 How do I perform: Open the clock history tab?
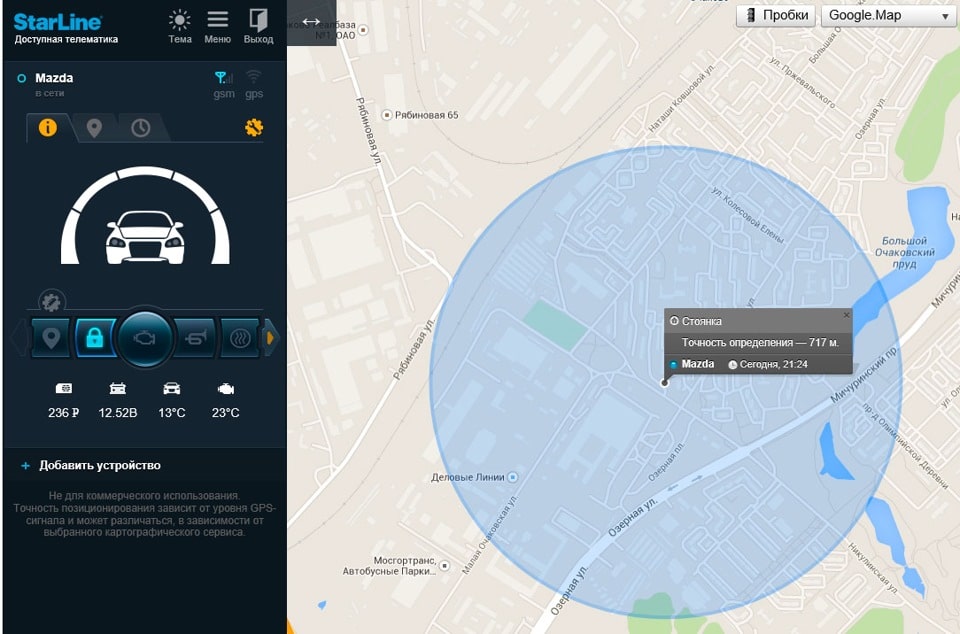point(141,128)
